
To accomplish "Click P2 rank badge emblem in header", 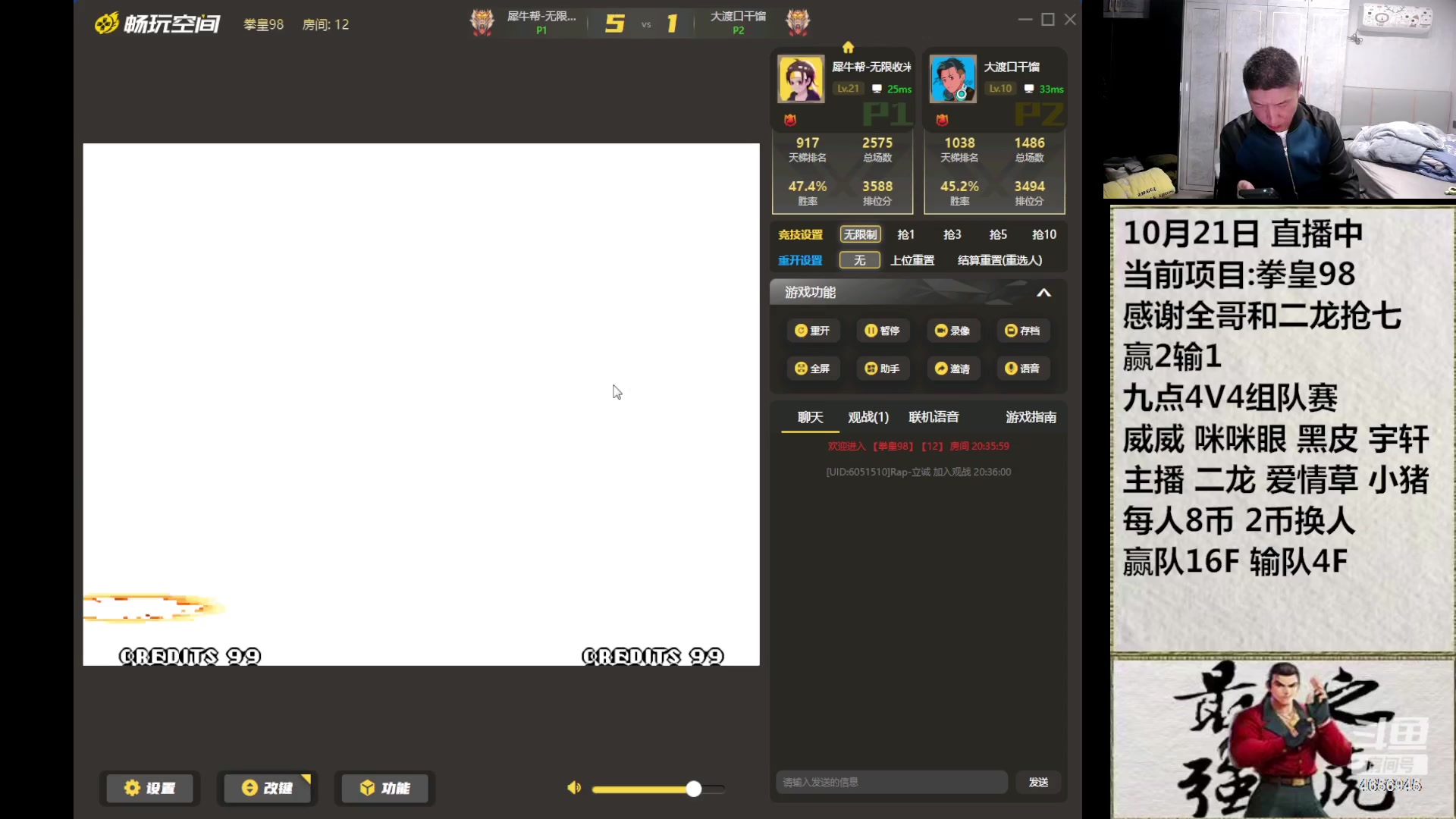I will [797, 22].
